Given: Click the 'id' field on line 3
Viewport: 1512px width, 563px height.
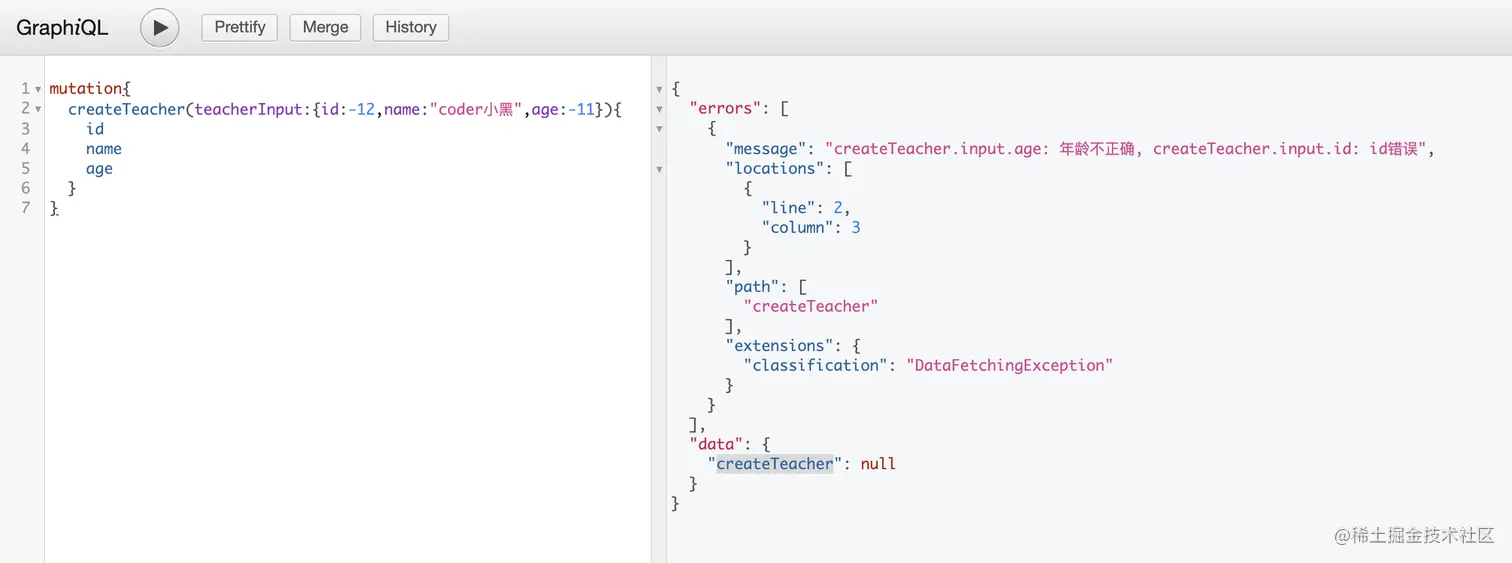Looking at the screenshot, I should 95,129.
